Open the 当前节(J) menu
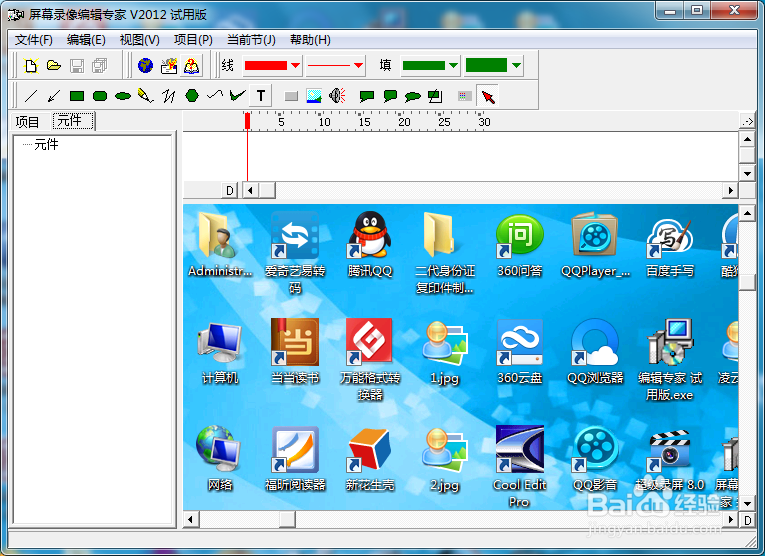The image size is (765, 556). point(251,40)
